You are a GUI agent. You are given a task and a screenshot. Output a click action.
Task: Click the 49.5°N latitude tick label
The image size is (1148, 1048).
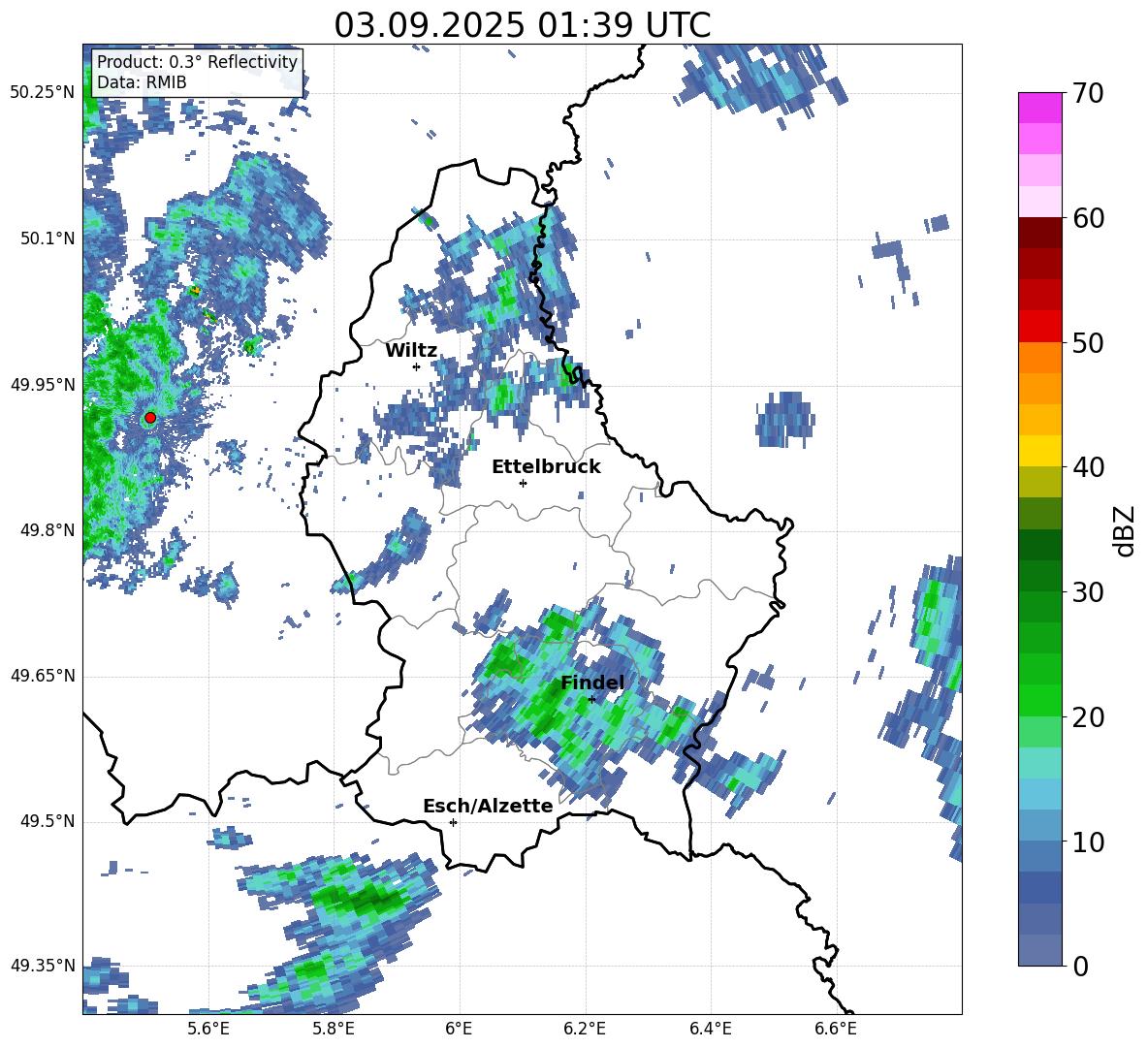(48, 821)
